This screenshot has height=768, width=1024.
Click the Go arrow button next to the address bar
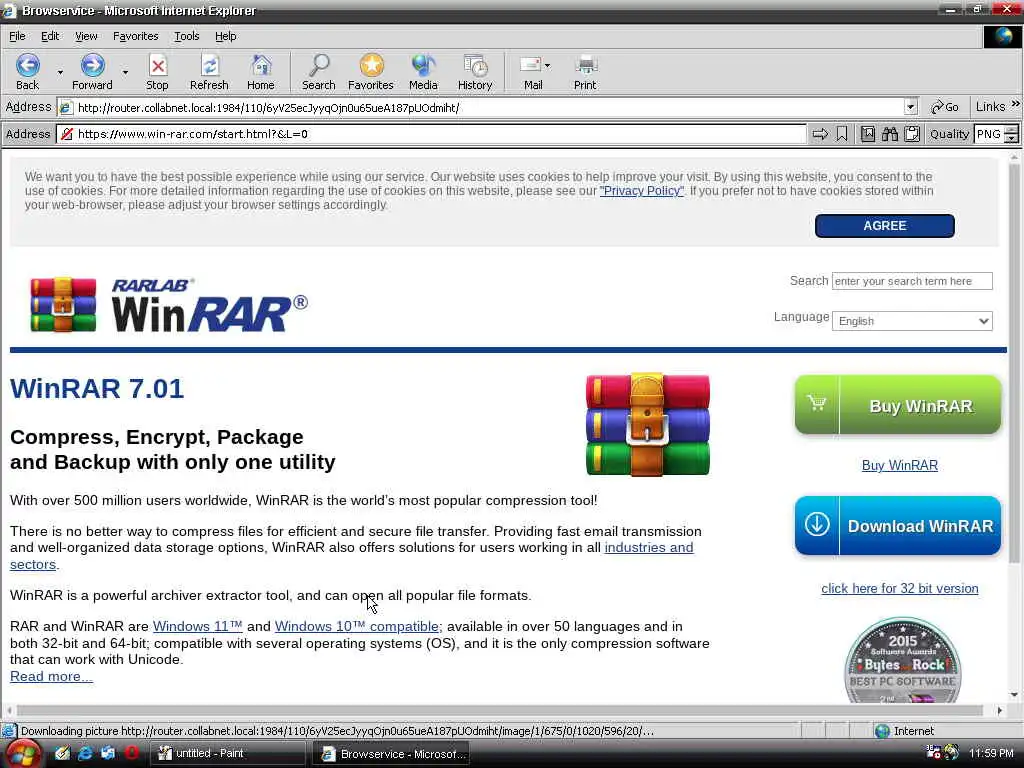tap(944, 107)
